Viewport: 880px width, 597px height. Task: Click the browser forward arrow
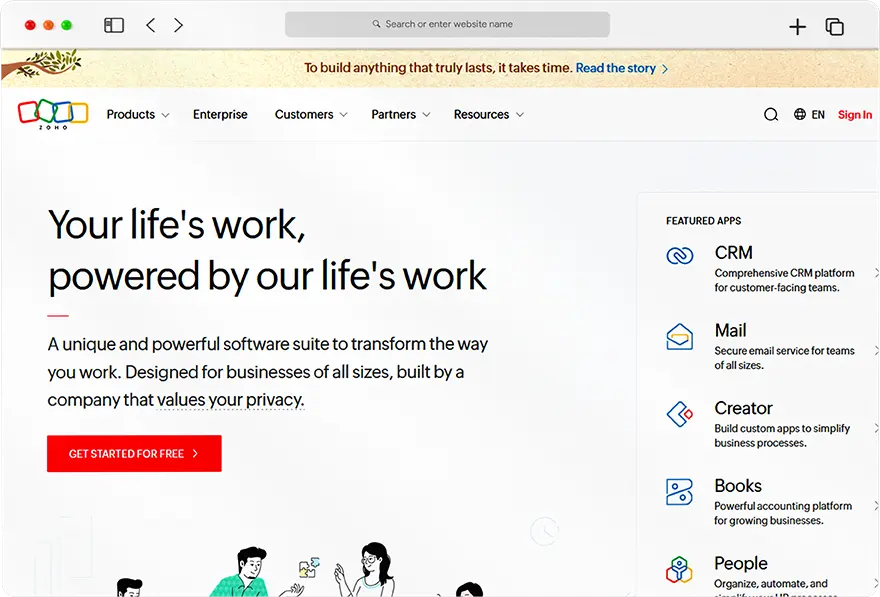[178, 24]
